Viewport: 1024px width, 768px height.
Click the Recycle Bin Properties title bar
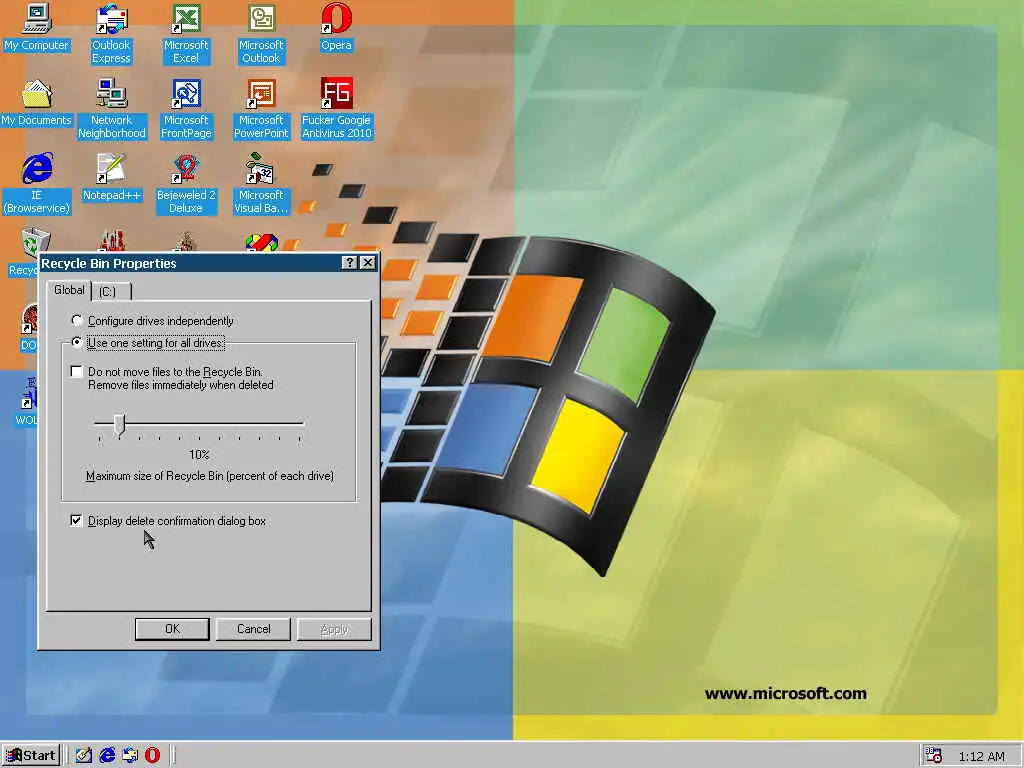(189, 263)
